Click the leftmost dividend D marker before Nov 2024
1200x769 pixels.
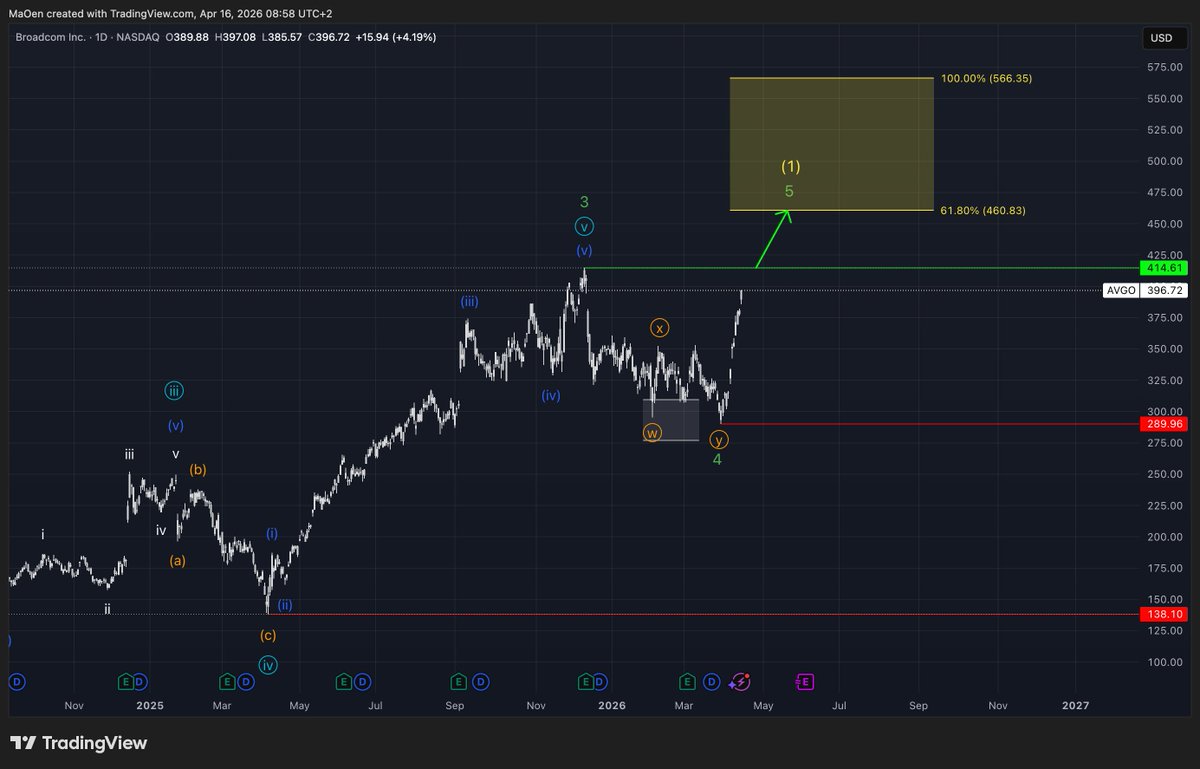[16, 682]
